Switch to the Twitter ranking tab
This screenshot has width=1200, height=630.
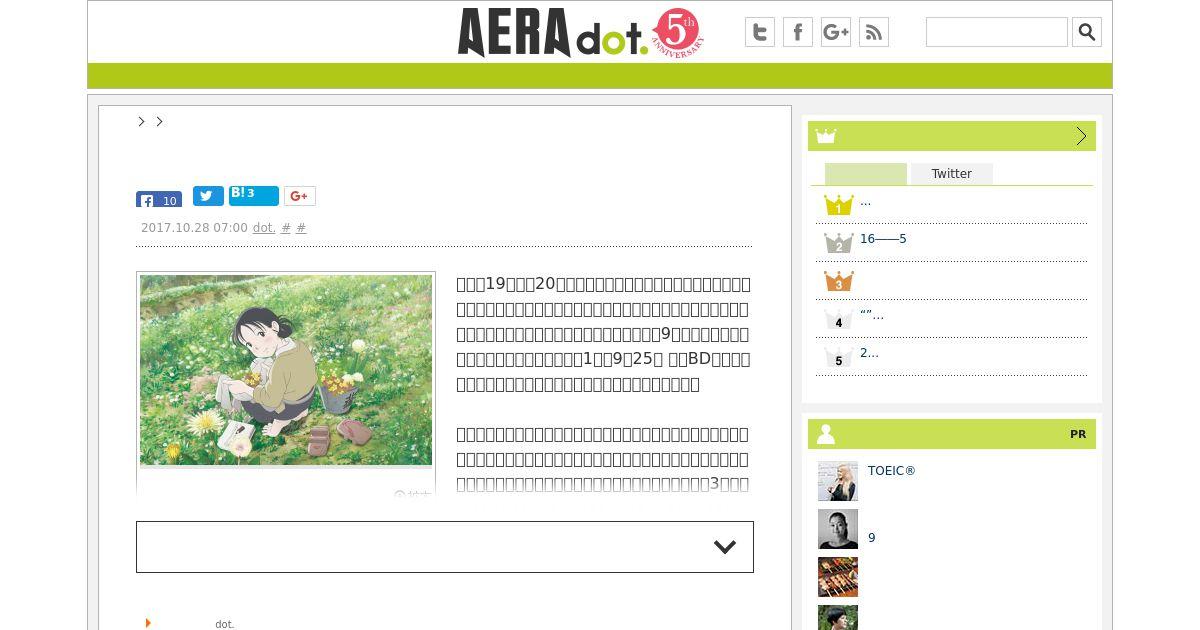(952, 174)
